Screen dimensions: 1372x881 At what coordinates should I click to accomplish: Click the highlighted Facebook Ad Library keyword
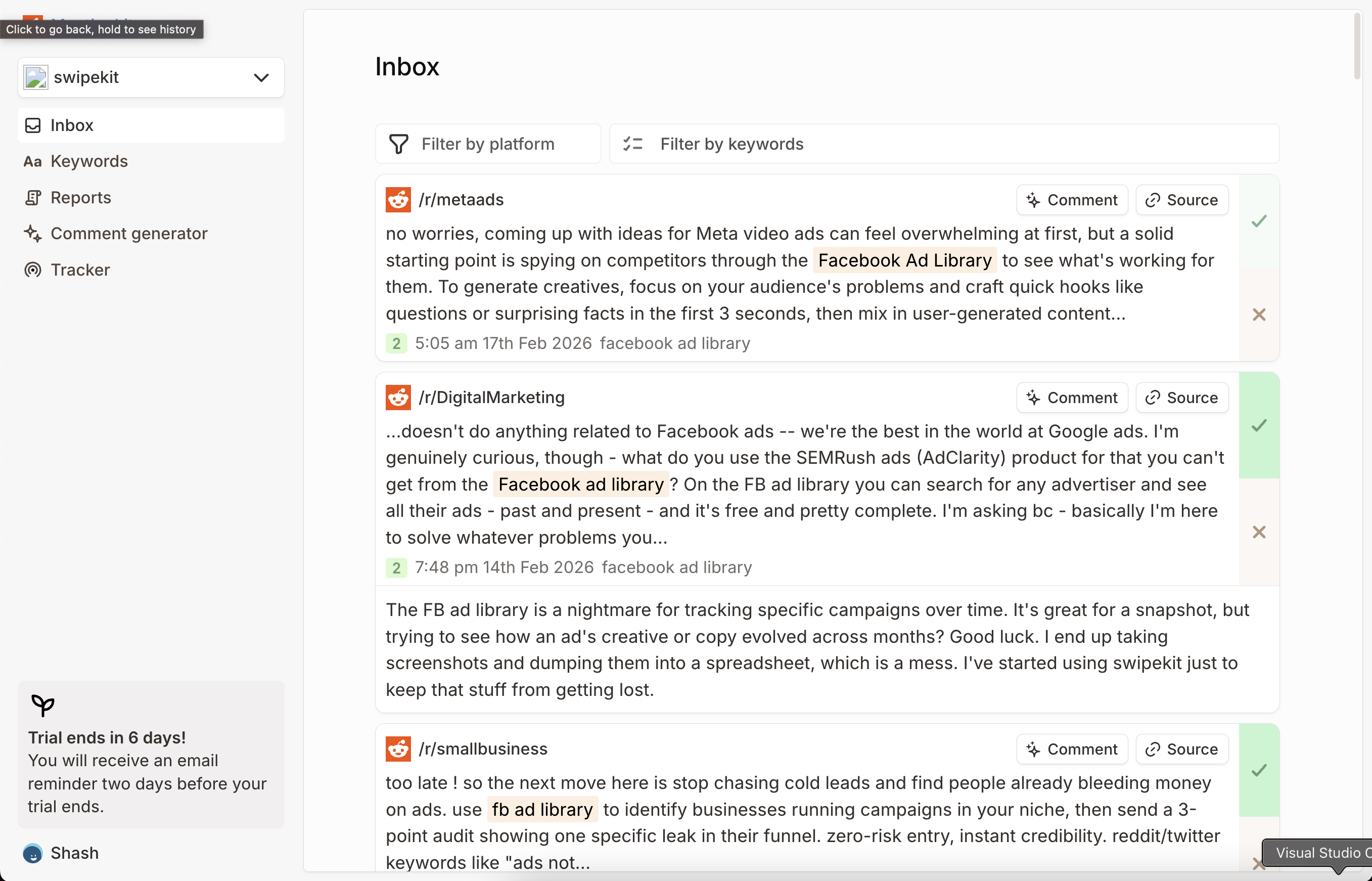tap(904, 260)
